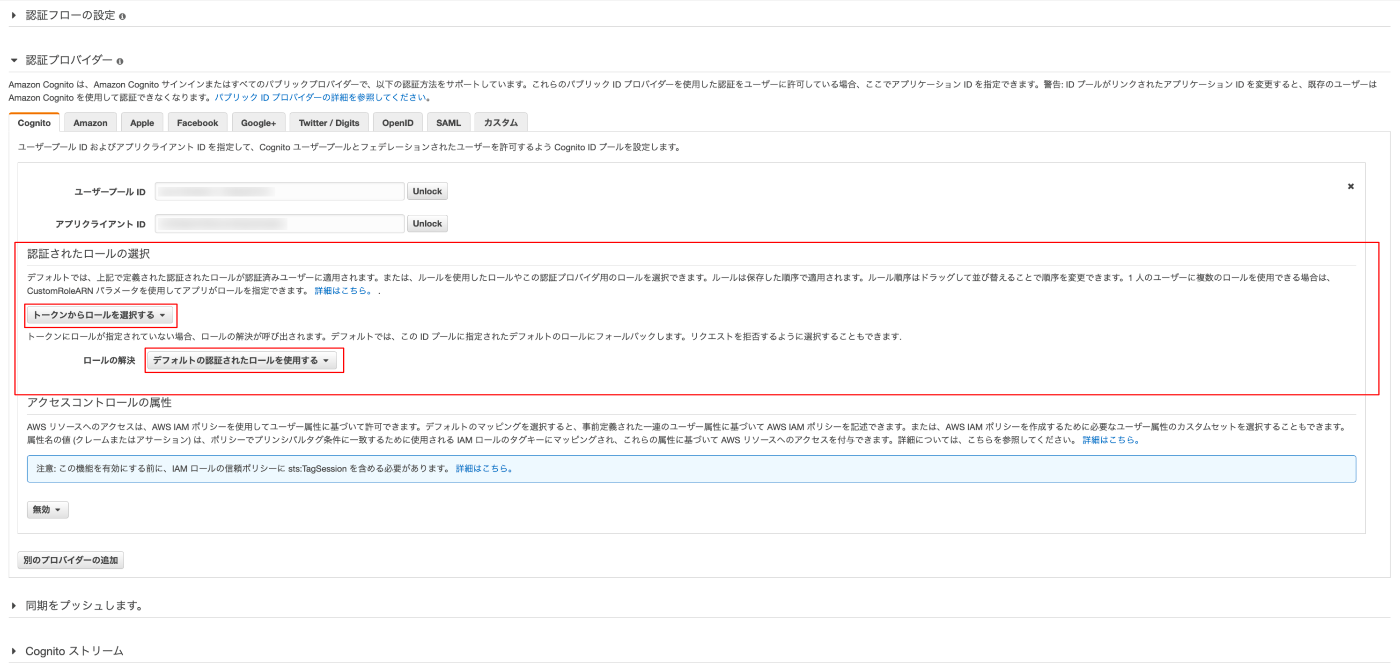This screenshot has height=669, width=1400.
Task: Open トークンからロールを選択する dropdown
Action: (99, 315)
